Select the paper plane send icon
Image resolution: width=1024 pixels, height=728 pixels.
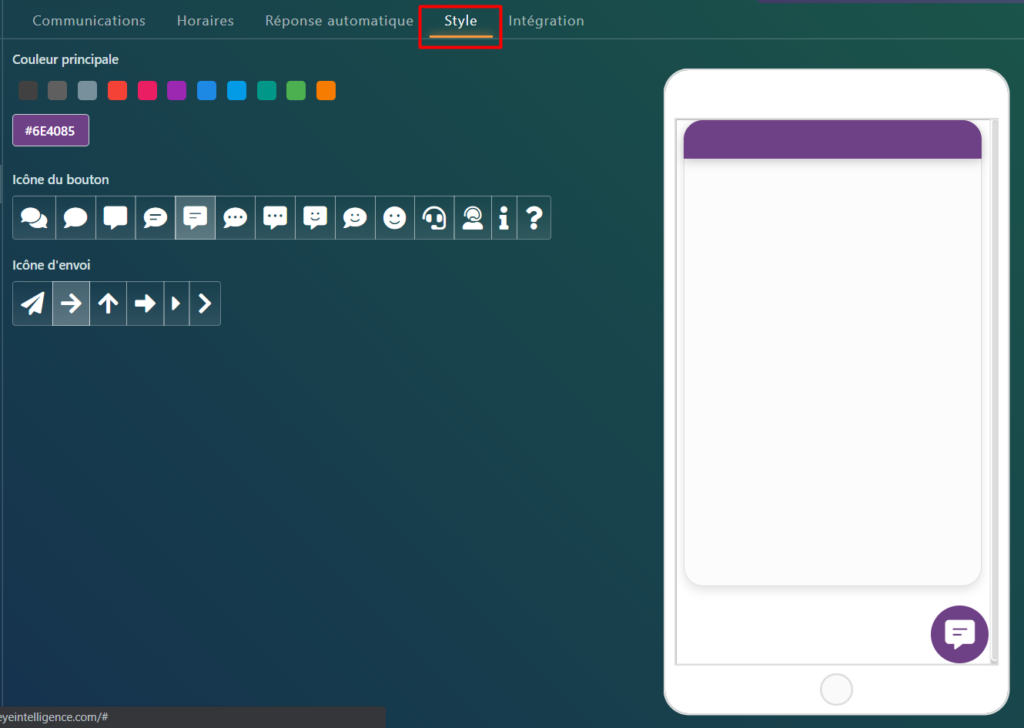tap(33, 304)
